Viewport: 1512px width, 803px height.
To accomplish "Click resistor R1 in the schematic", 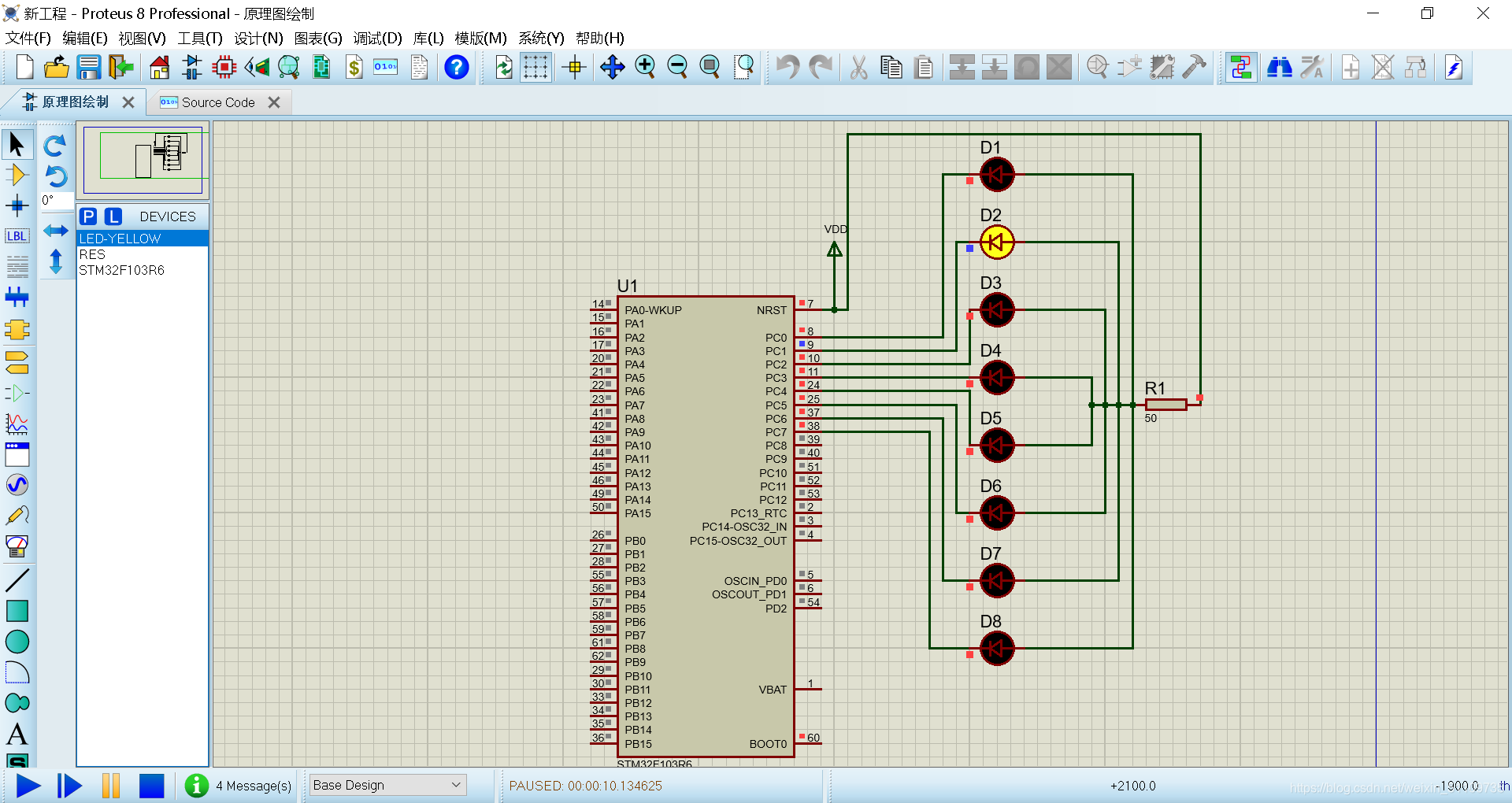I will 1165,405.
